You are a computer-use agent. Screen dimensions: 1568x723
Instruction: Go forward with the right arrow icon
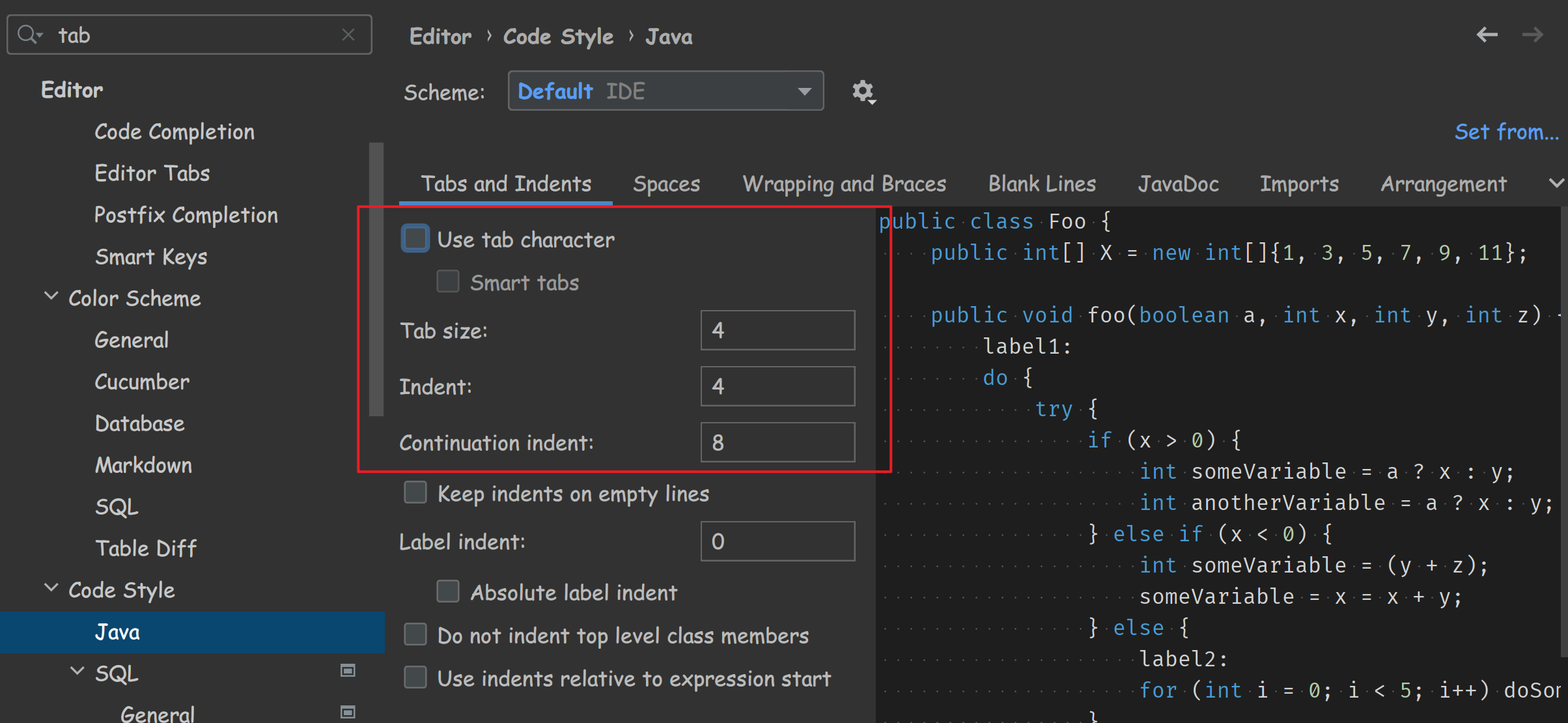tap(1532, 35)
